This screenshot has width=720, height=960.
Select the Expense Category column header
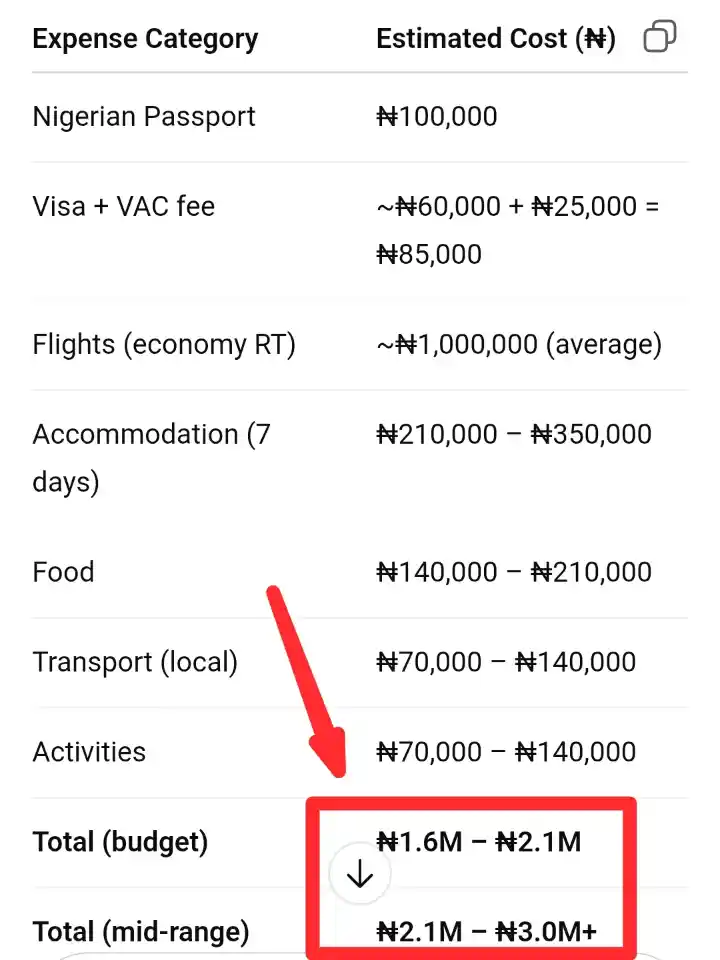coord(145,39)
